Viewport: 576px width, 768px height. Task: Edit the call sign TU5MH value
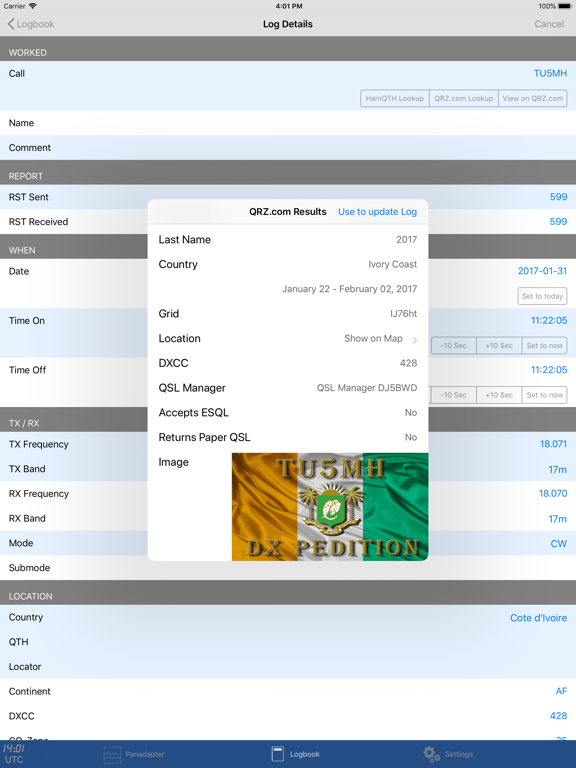[x=550, y=73]
